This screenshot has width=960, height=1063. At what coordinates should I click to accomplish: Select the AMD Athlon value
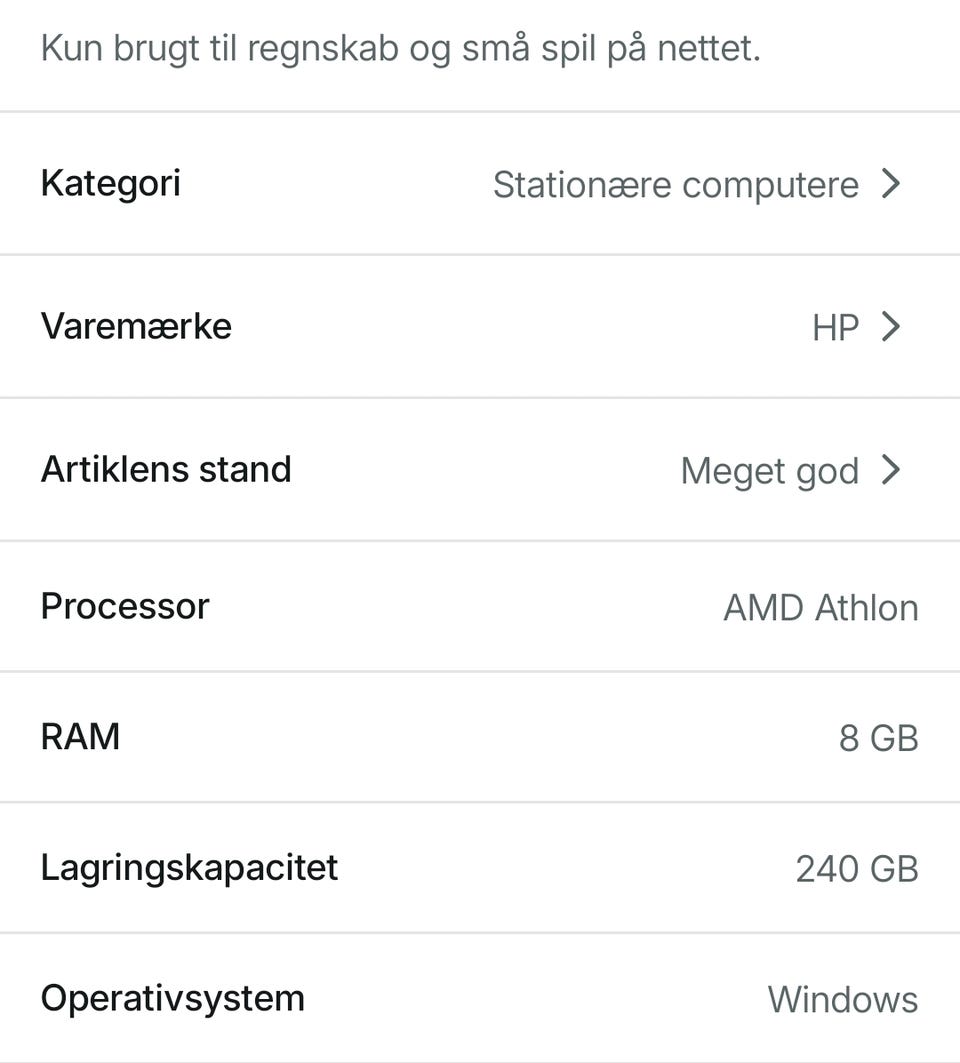(x=820, y=608)
